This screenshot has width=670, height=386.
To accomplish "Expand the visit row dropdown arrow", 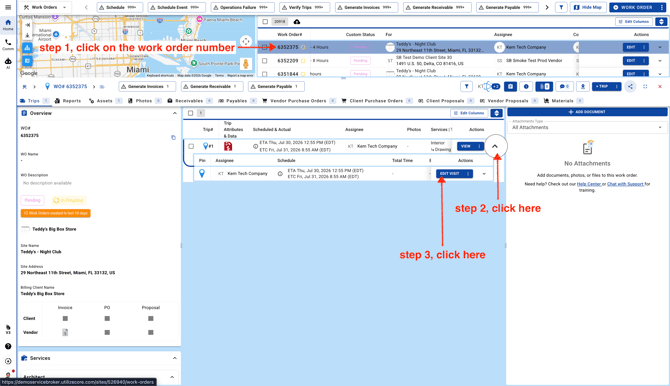I will click(484, 174).
